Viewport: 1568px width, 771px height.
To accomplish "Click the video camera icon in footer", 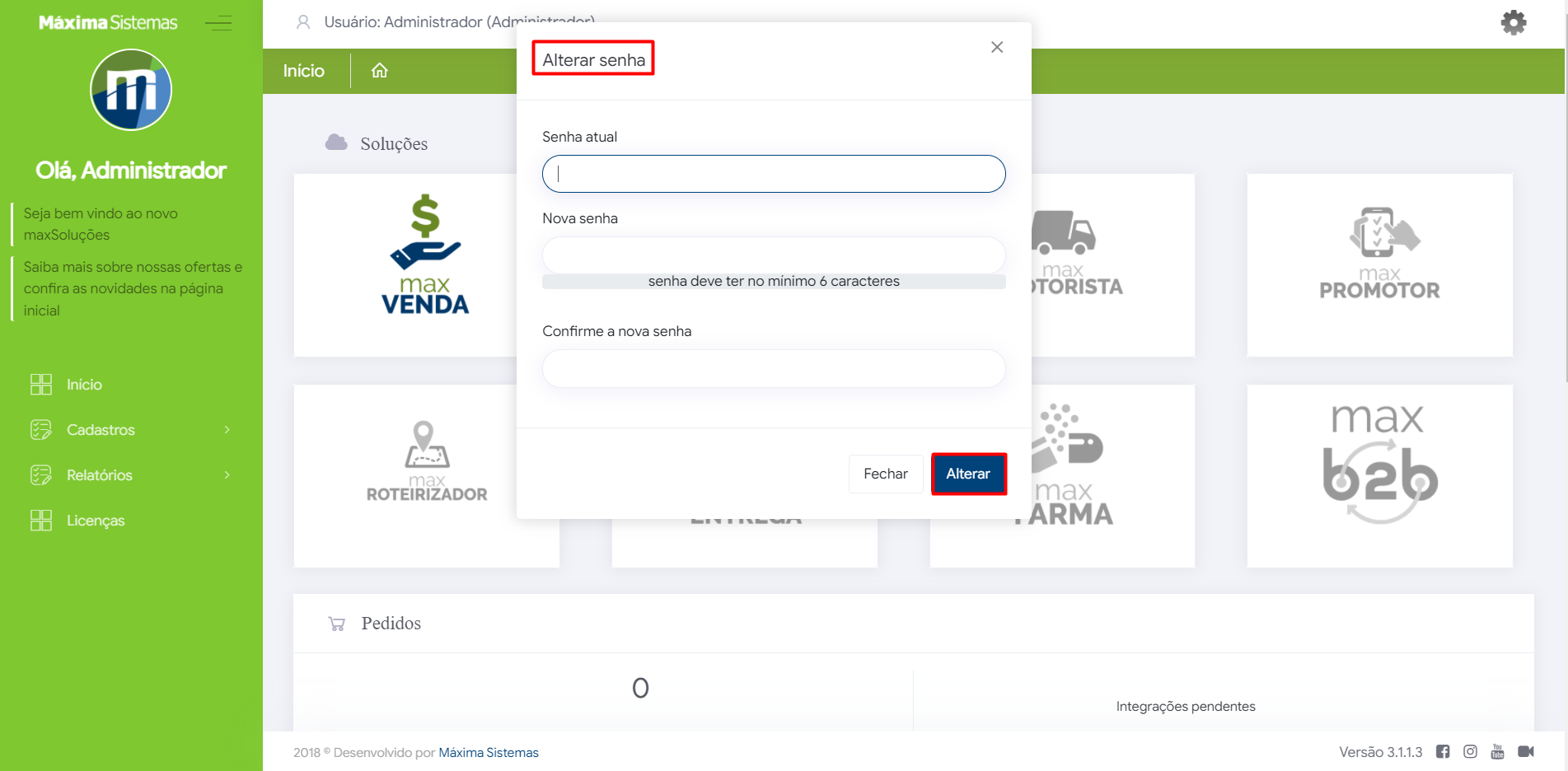I will point(1526,751).
